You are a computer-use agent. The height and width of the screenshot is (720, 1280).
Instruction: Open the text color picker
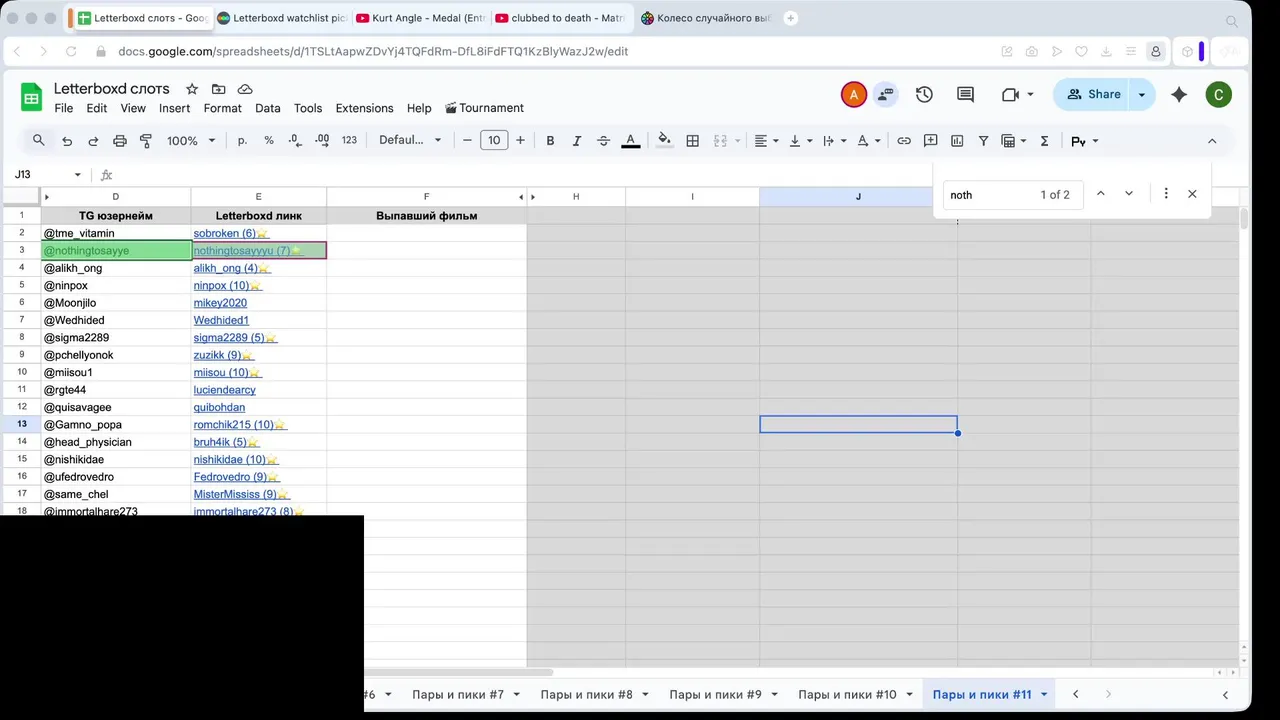click(x=631, y=141)
